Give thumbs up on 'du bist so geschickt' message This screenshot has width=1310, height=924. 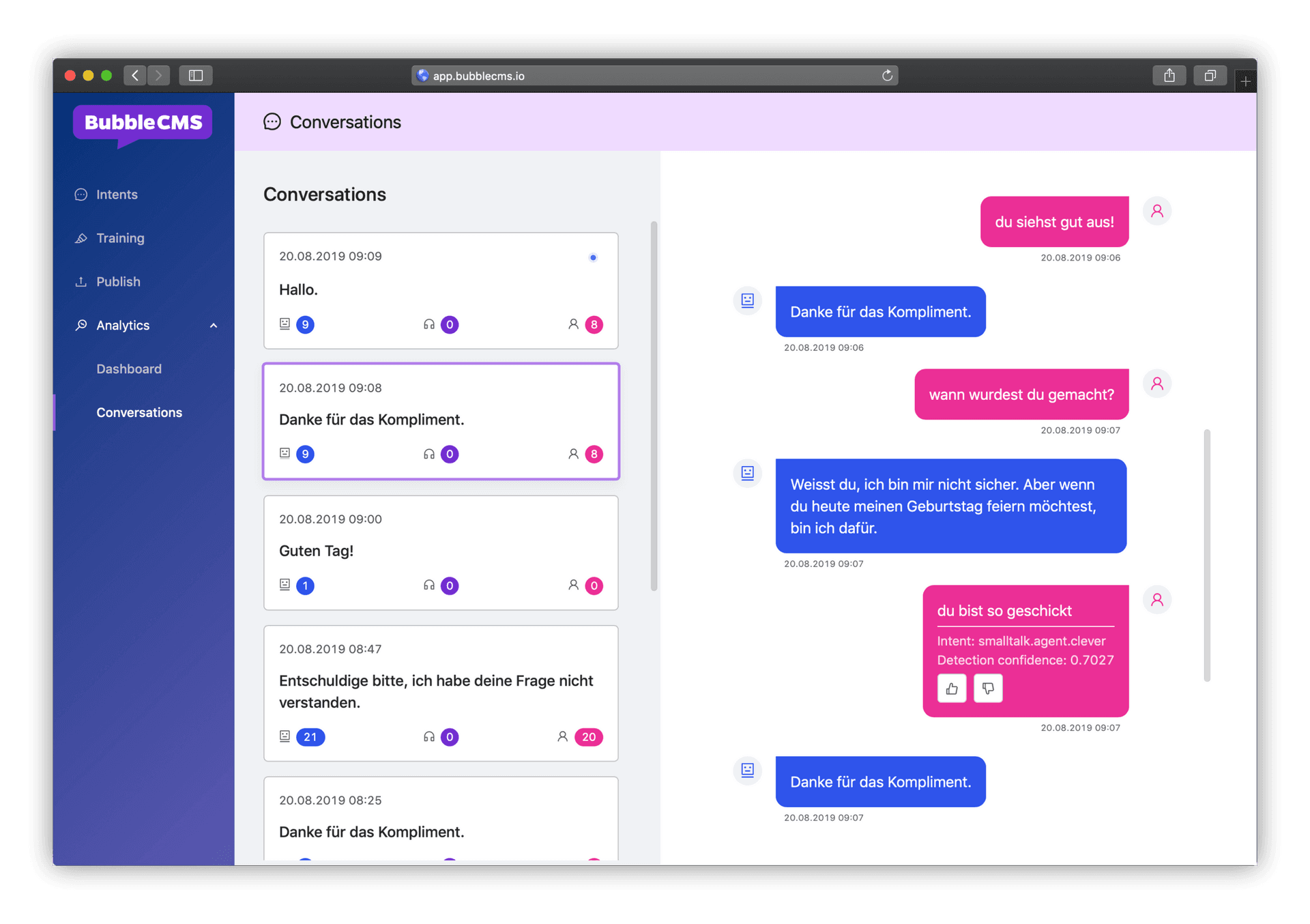click(x=951, y=688)
